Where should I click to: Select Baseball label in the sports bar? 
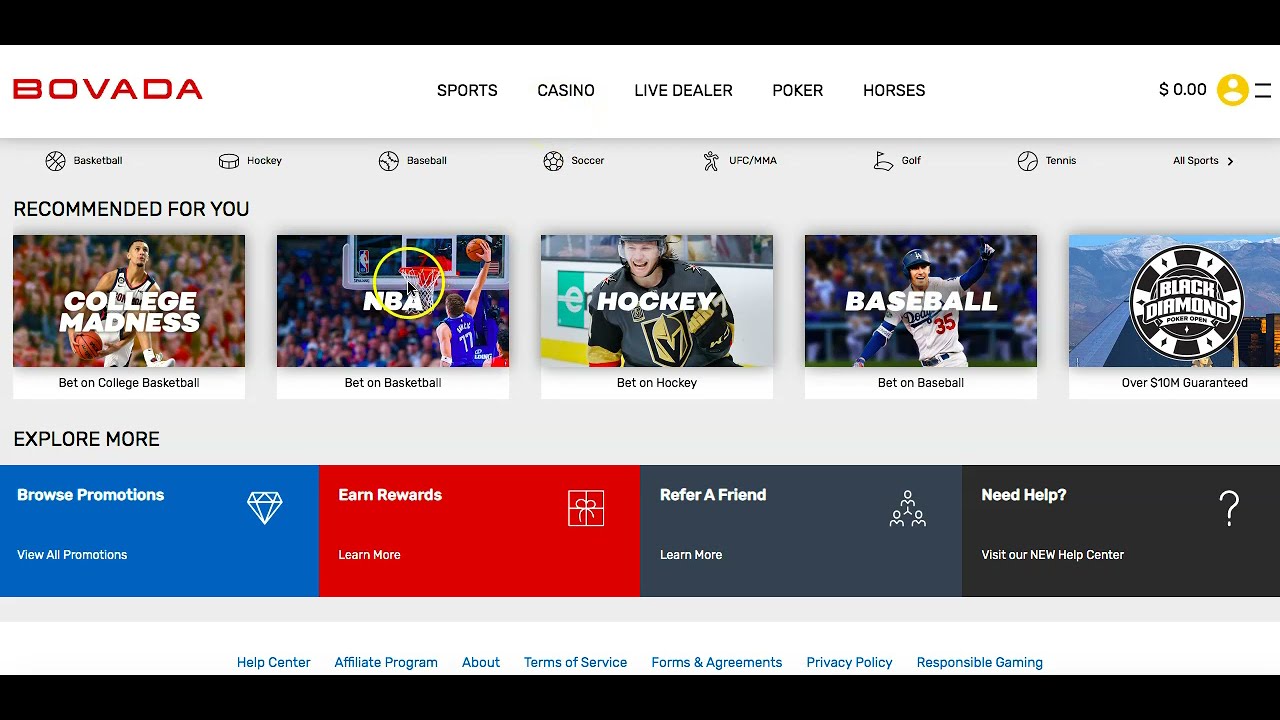pyautogui.click(x=427, y=161)
